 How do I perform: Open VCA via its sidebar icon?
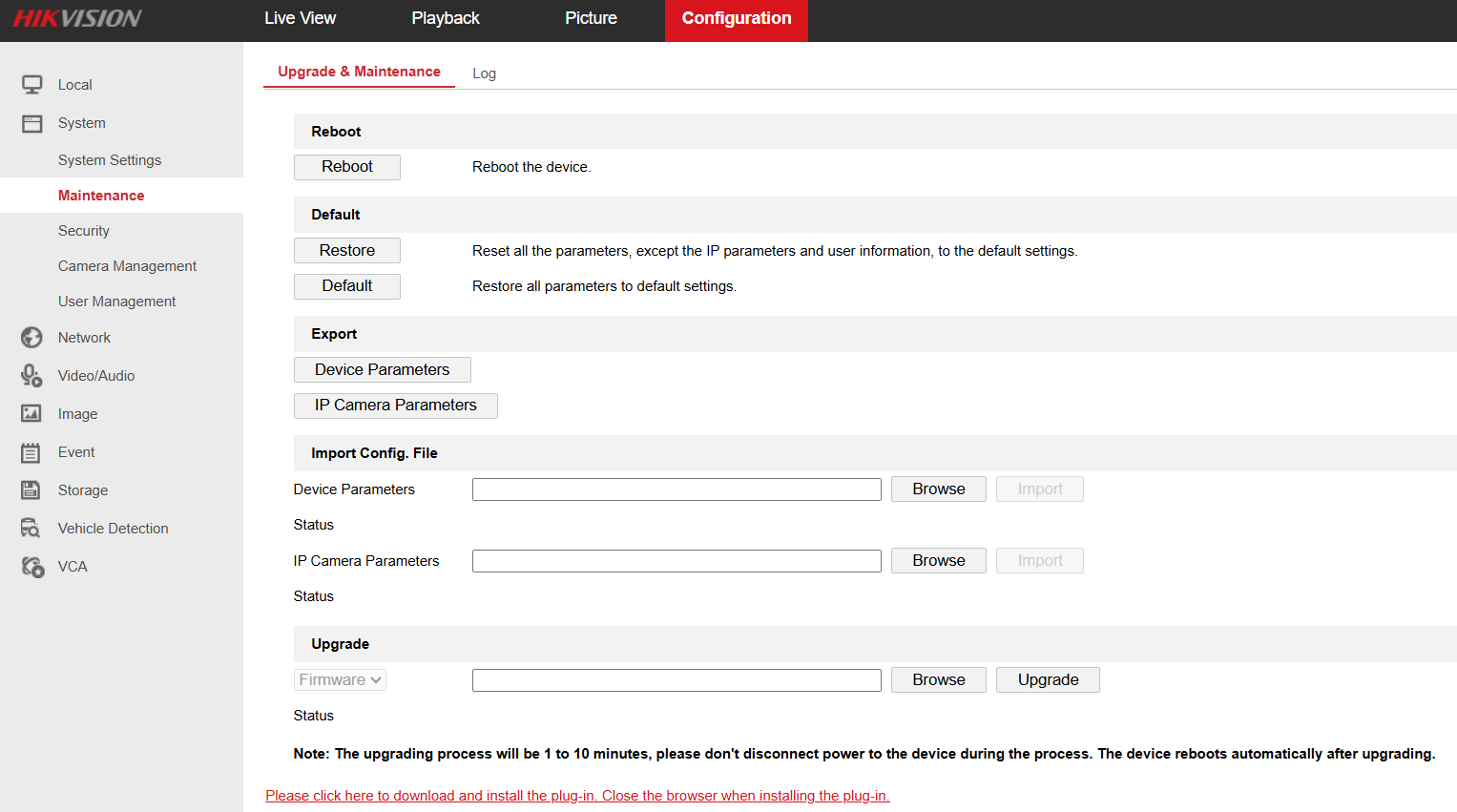coord(32,567)
